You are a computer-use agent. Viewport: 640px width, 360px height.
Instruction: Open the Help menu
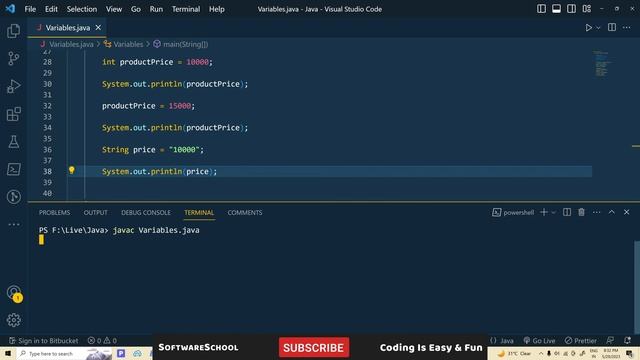(x=217, y=9)
